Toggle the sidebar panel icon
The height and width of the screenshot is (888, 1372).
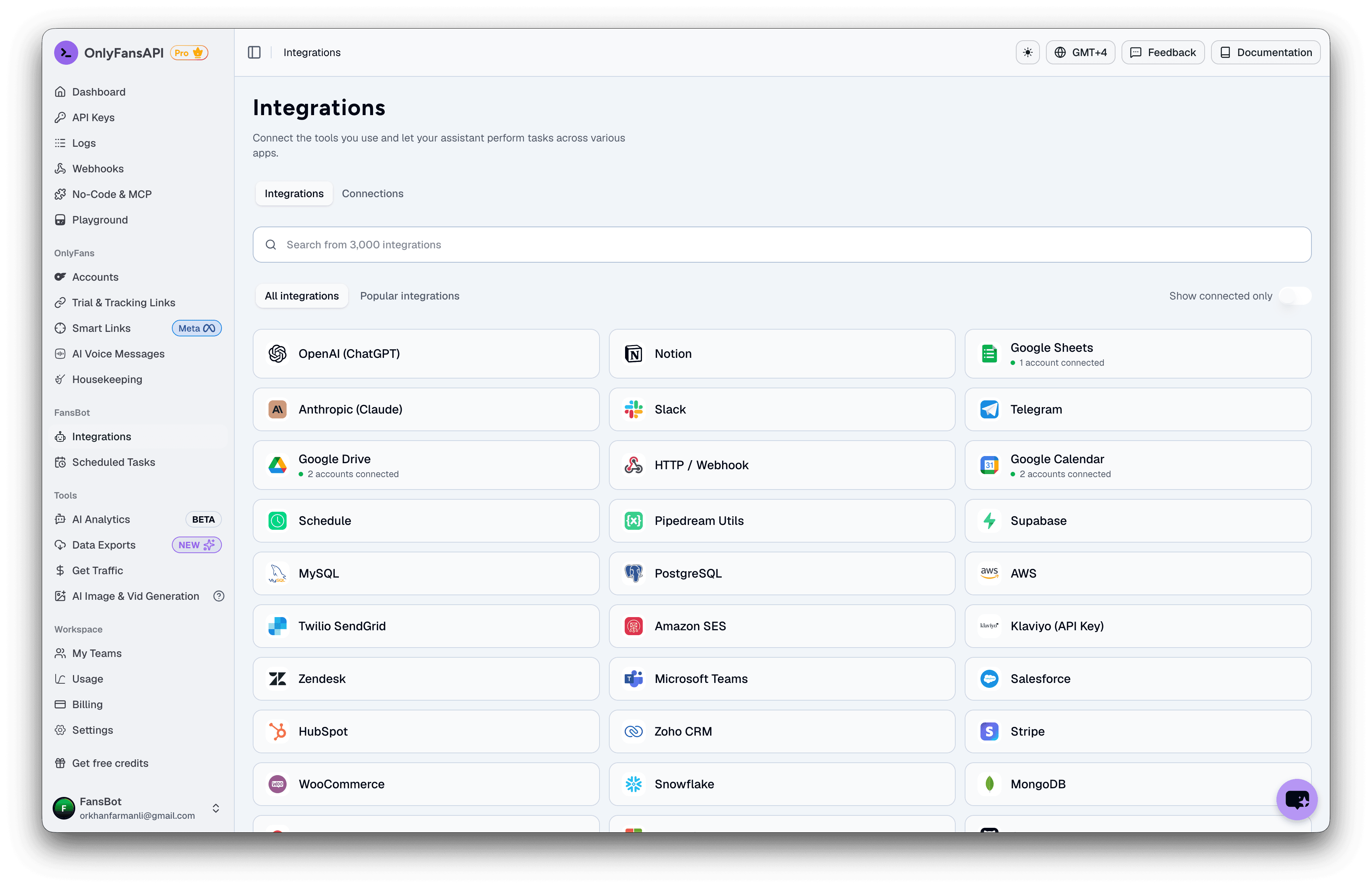tap(254, 52)
